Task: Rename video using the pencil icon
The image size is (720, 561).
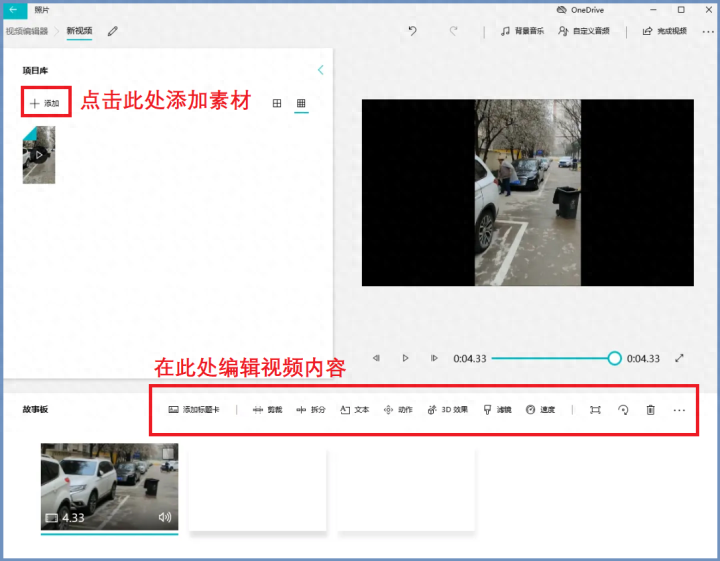Action: (112, 31)
